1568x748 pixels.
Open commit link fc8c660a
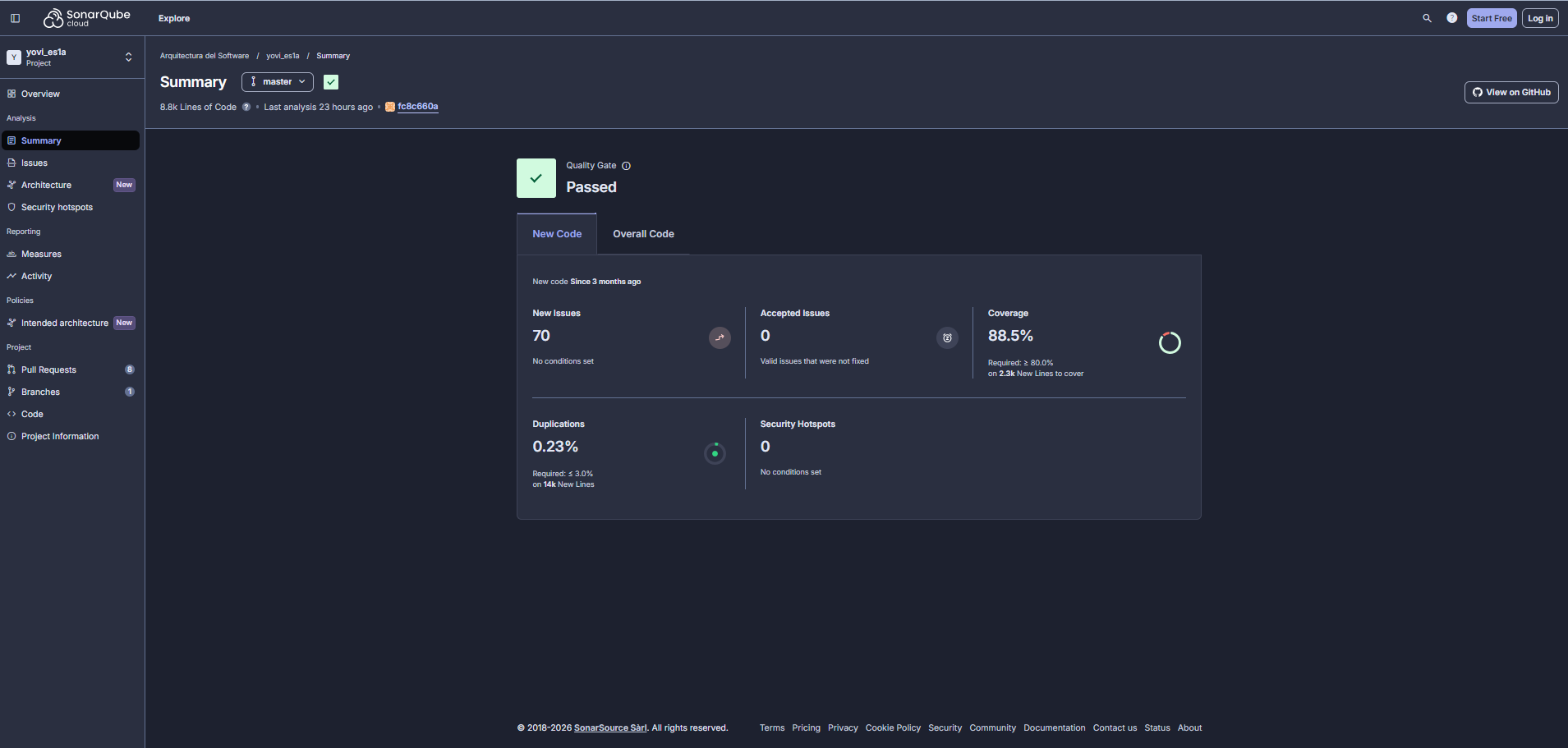[417, 106]
